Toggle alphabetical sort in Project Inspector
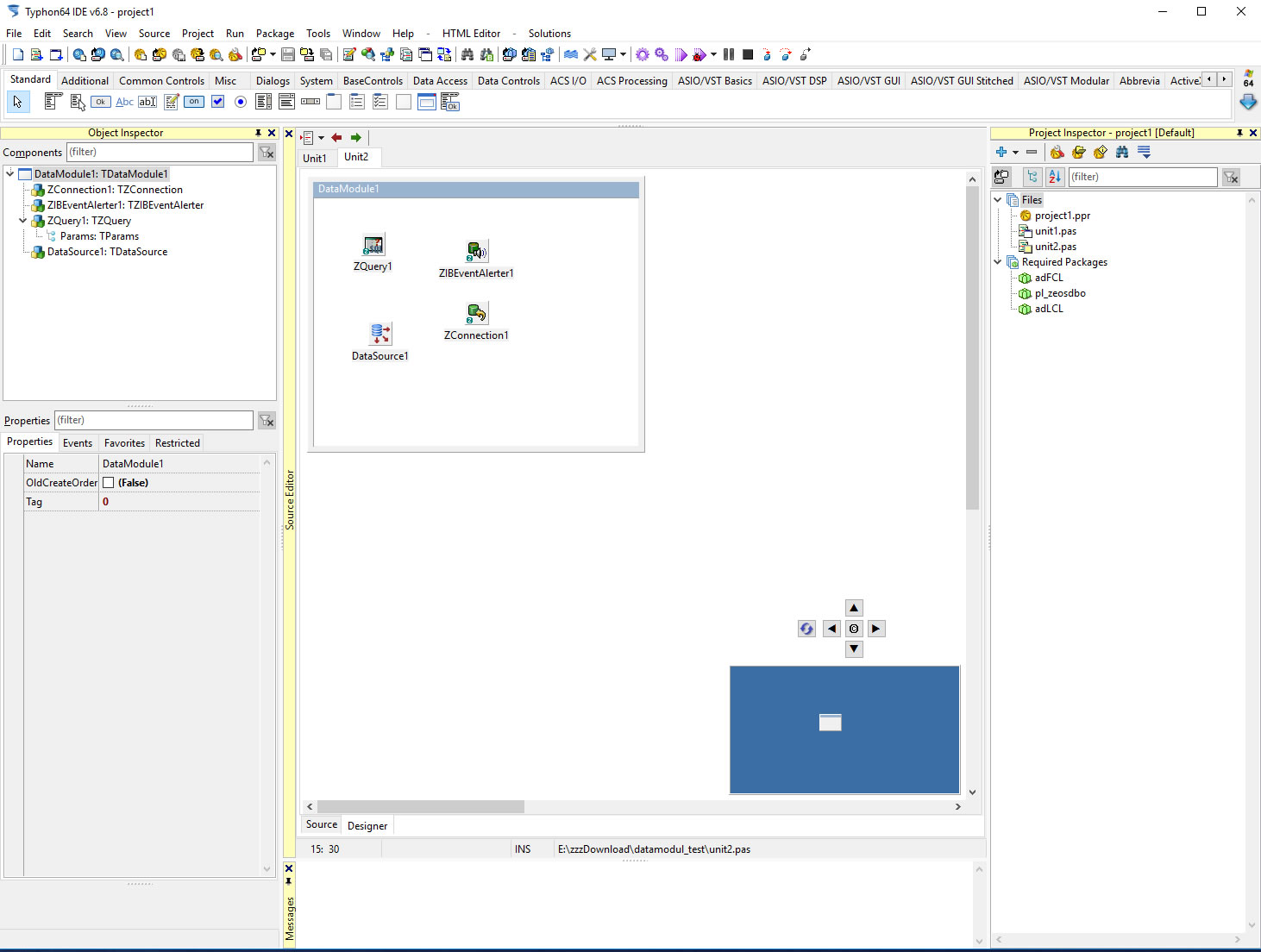The height and width of the screenshot is (952, 1261). [1055, 177]
